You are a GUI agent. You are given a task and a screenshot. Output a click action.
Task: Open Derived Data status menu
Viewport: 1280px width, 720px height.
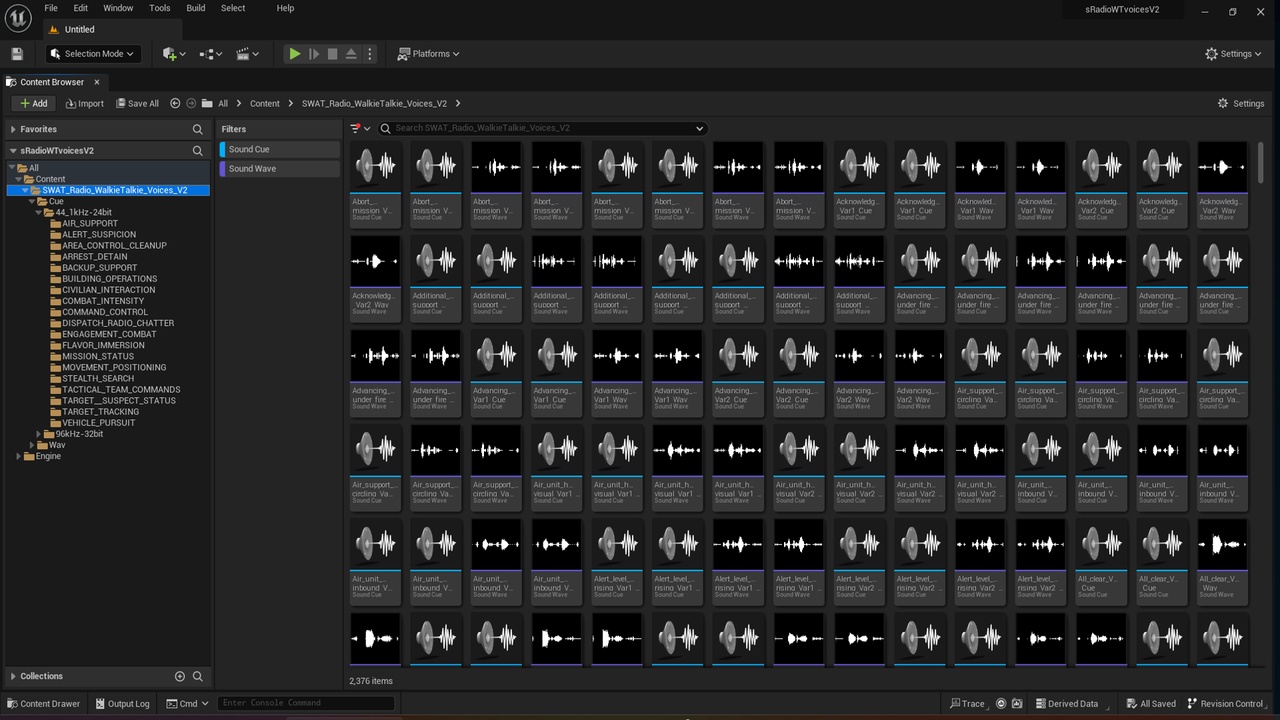(x=1071, y=703)
